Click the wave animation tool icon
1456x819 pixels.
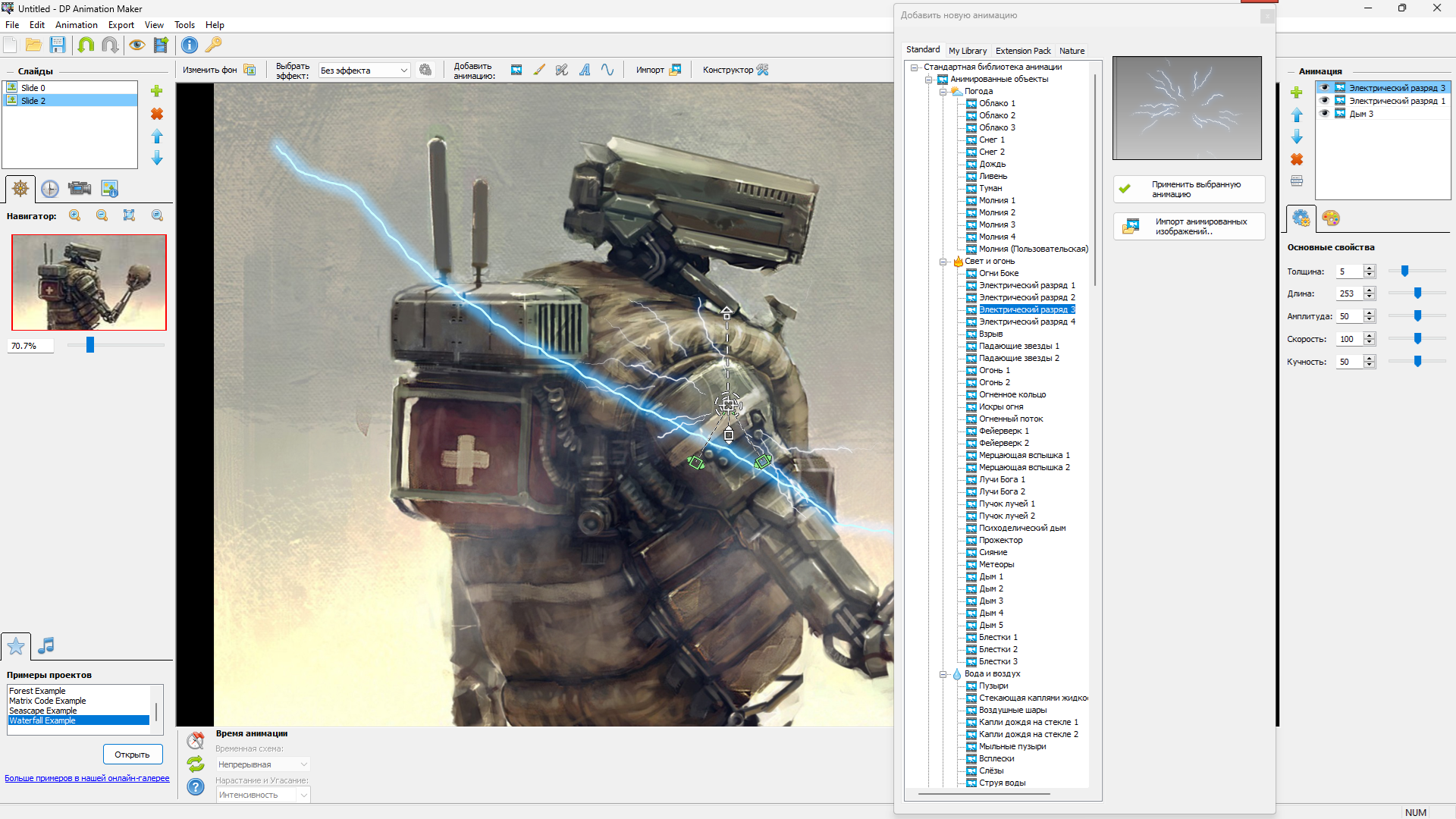607,70
